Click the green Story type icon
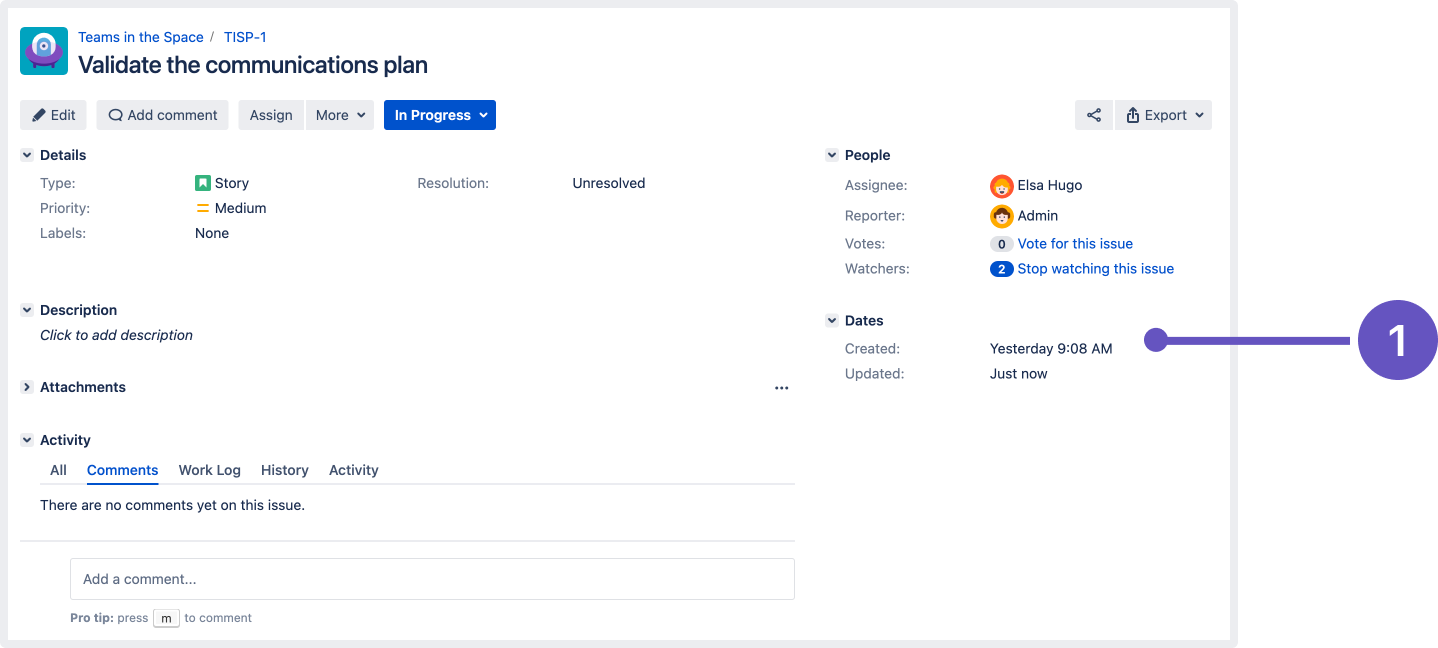1438x648 pixels. pyautogui.click(x=203, y=183)
